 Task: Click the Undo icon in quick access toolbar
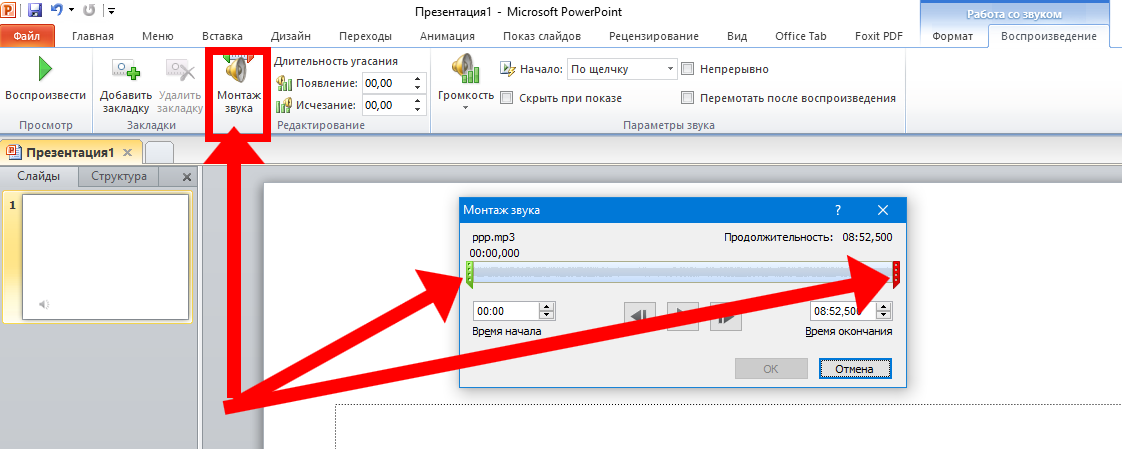click(57, 11)
